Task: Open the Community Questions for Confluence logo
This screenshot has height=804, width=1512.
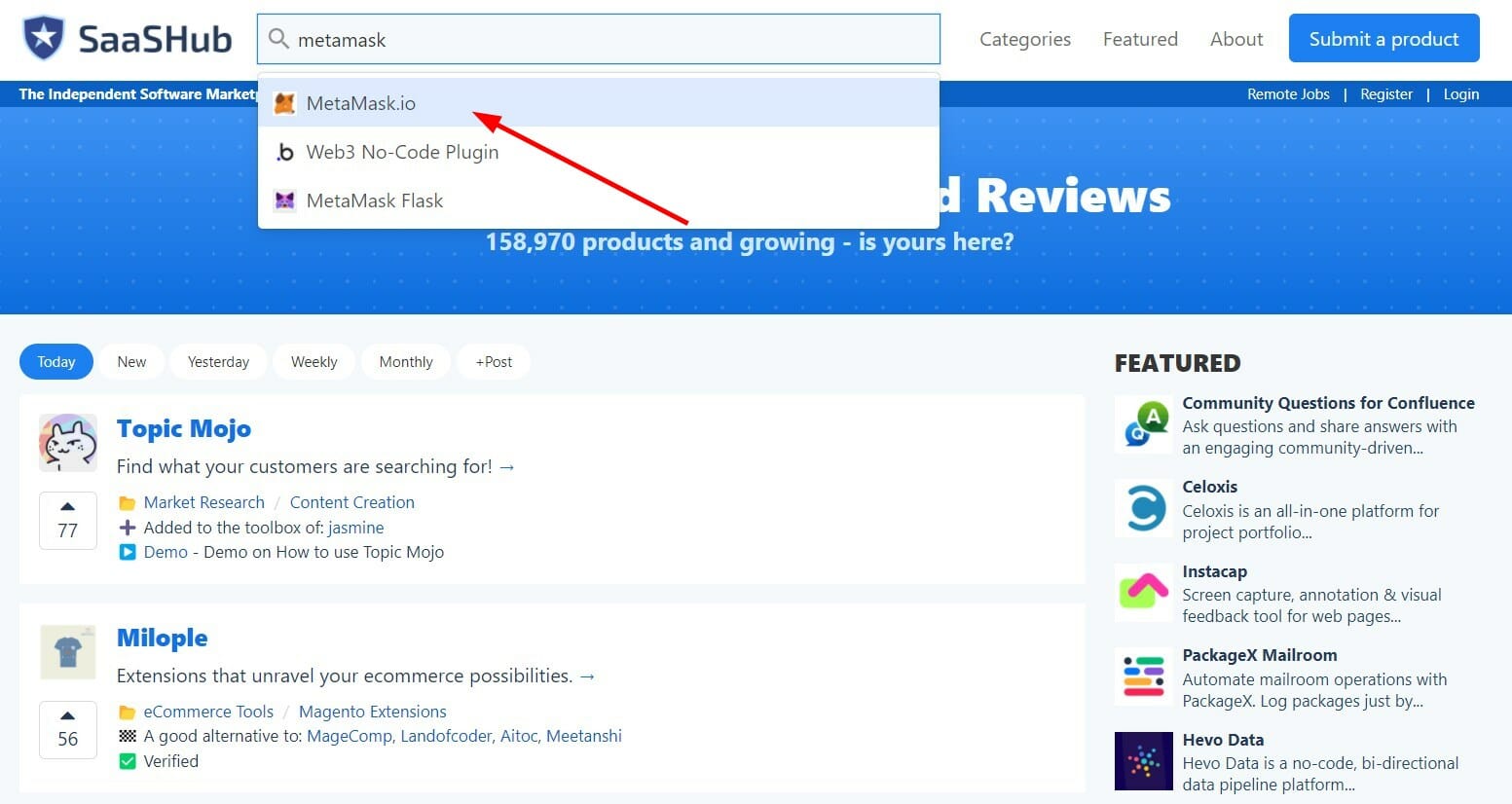Action: pyautogui.click(x=1144, y=424)
